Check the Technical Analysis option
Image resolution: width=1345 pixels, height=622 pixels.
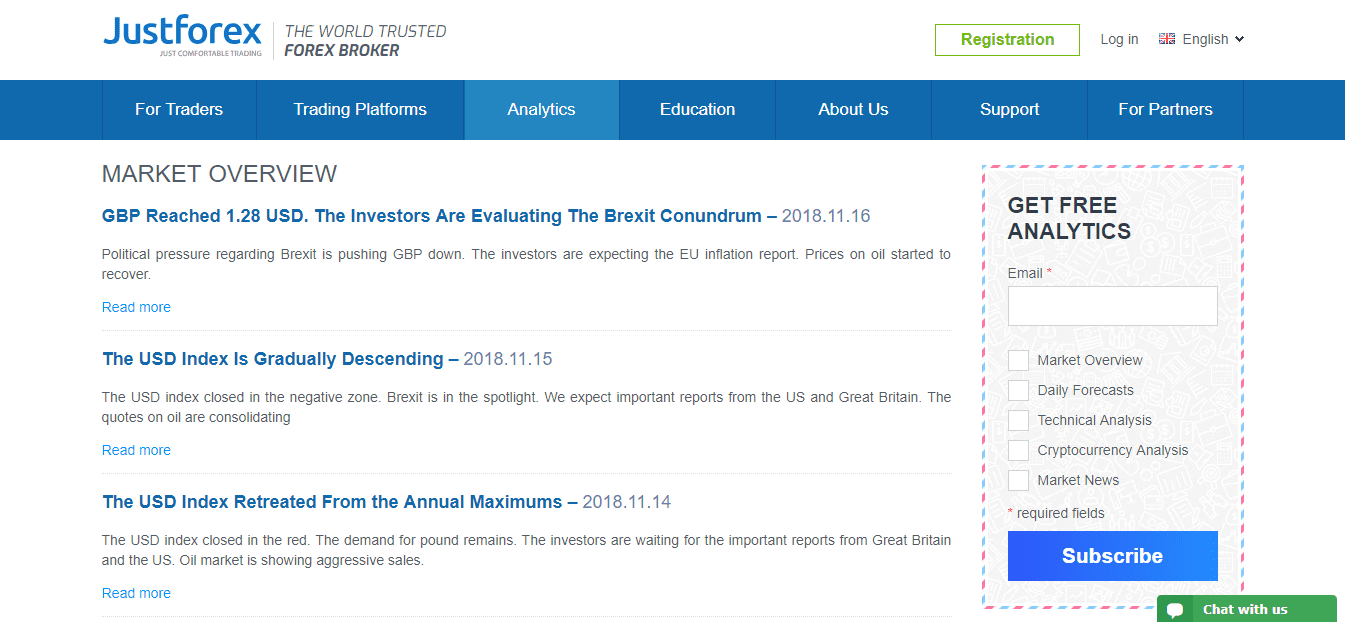1018,420
